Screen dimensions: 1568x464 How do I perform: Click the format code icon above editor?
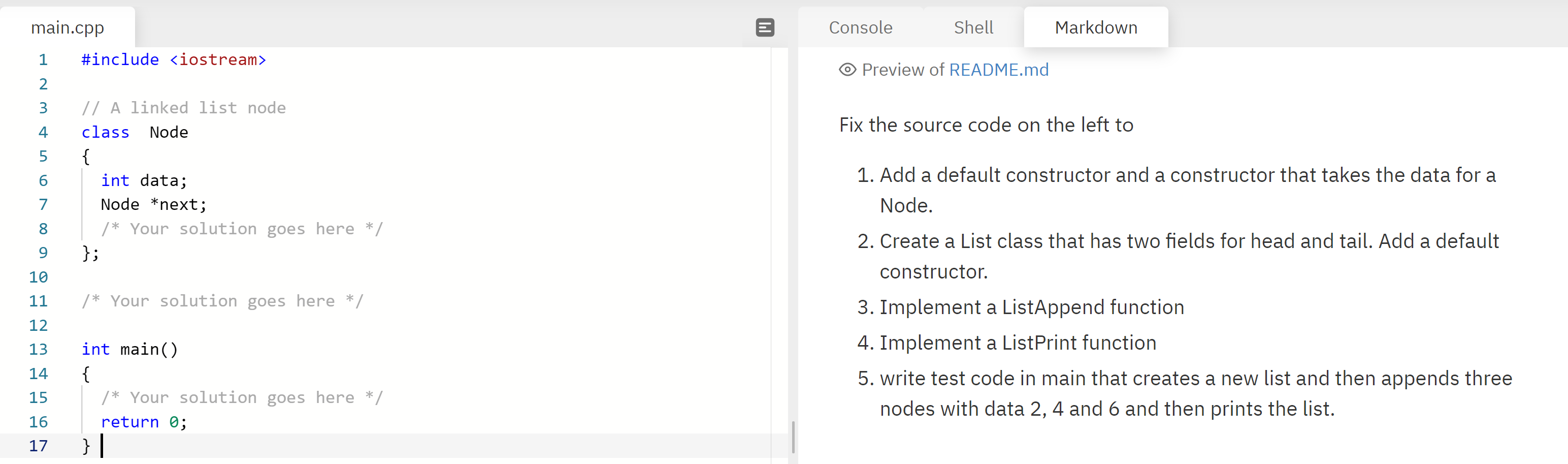click(765, 27)
